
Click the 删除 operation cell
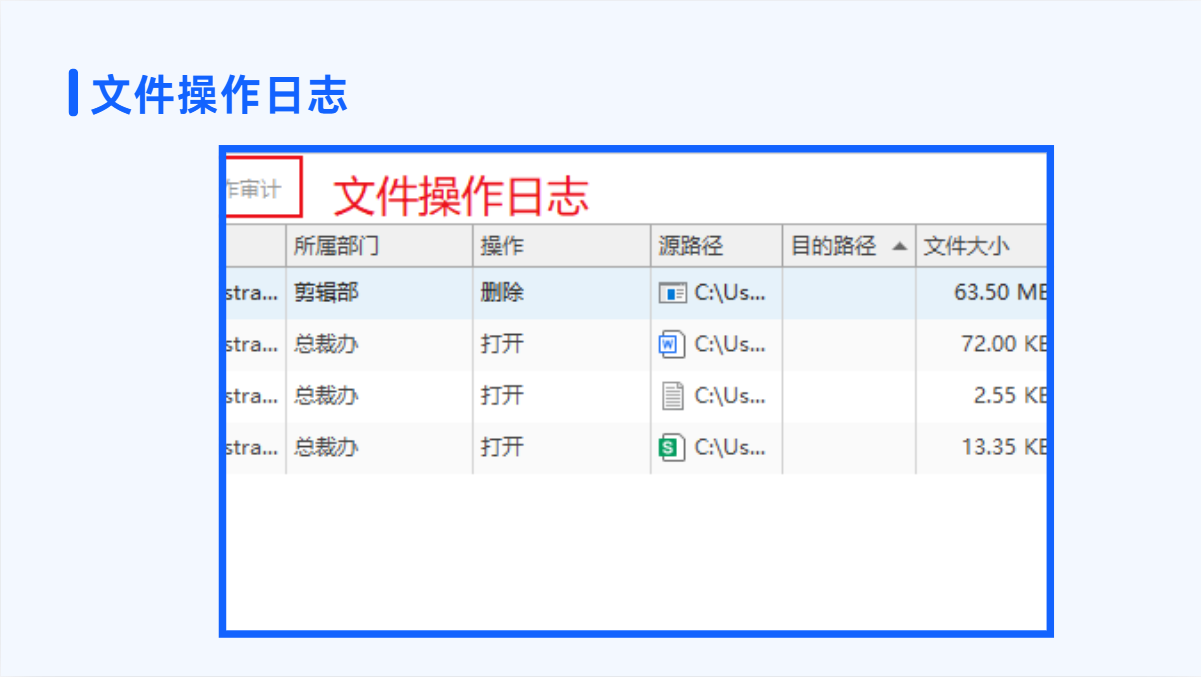click(502, 293)
